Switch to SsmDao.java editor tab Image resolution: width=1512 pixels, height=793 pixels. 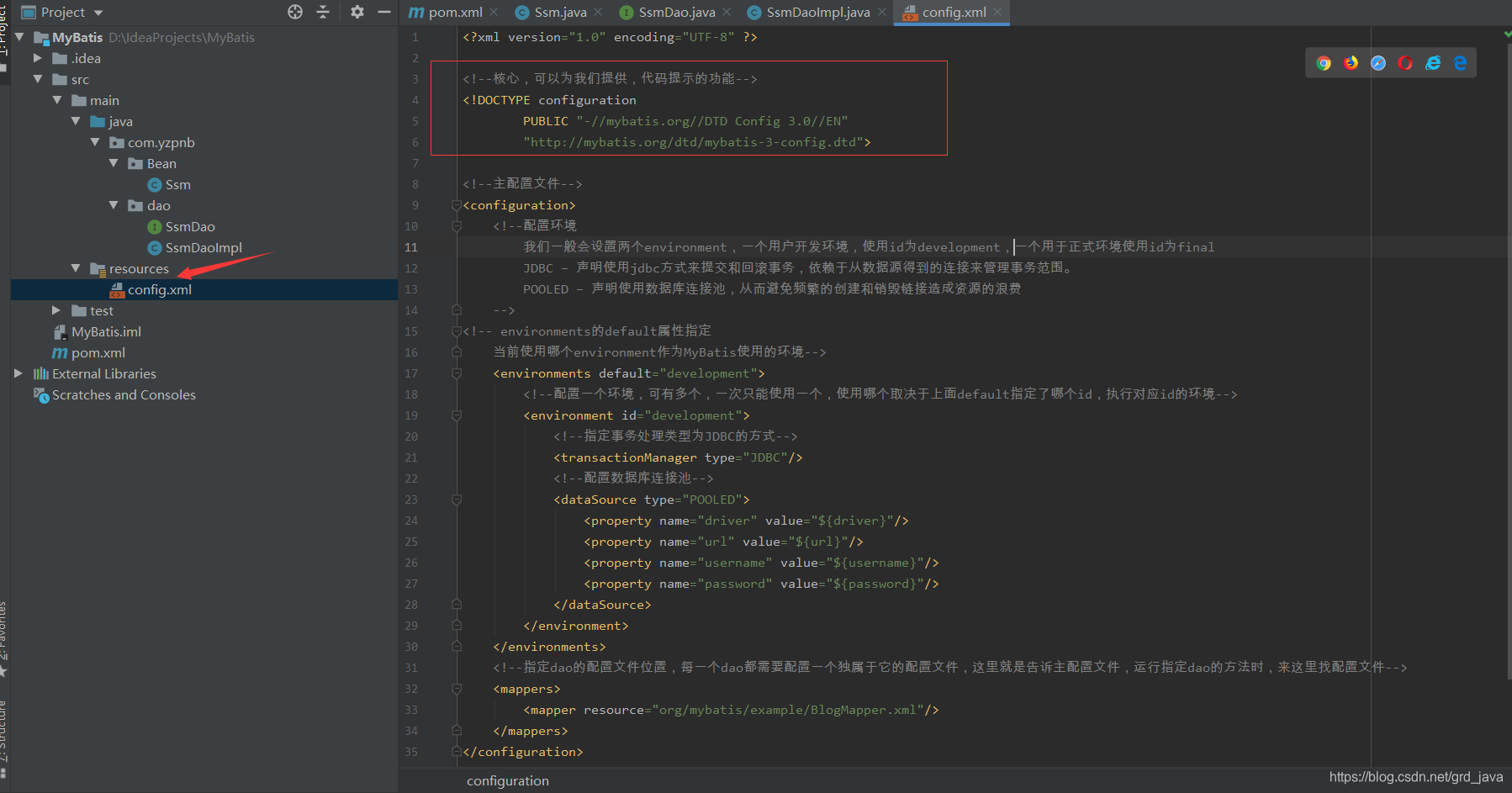[668, 12]
